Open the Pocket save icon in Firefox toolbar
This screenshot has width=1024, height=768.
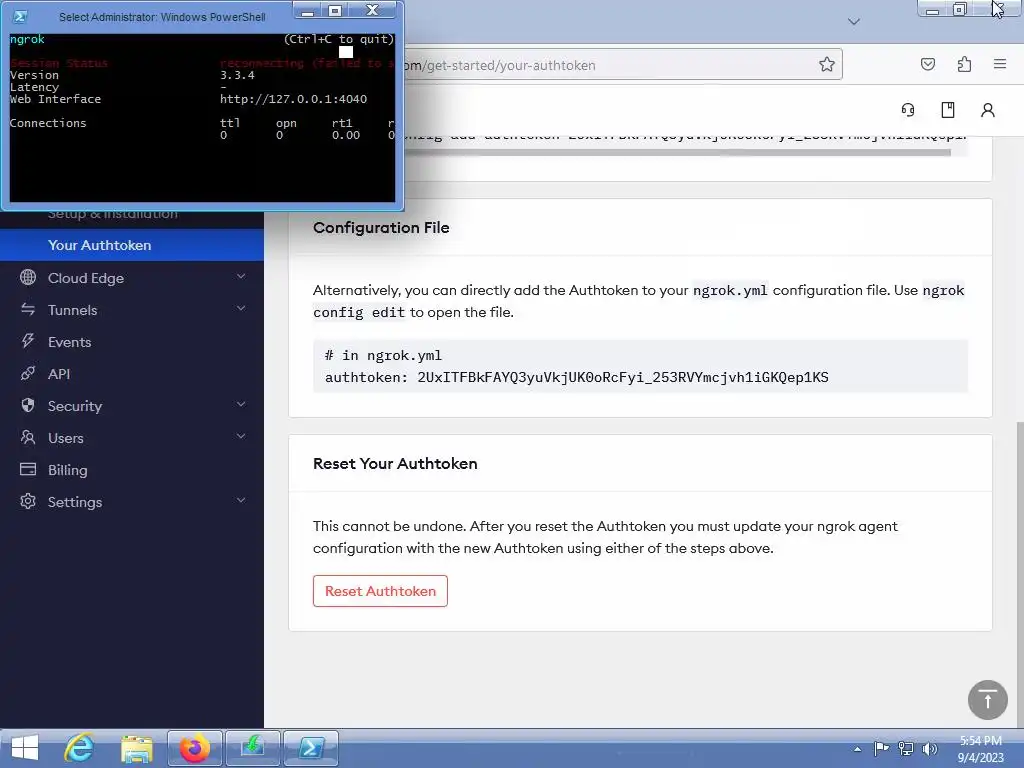tap(927, 64)
